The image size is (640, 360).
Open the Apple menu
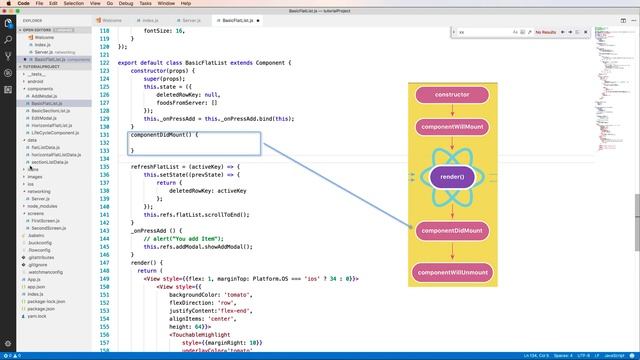point(8,3)
